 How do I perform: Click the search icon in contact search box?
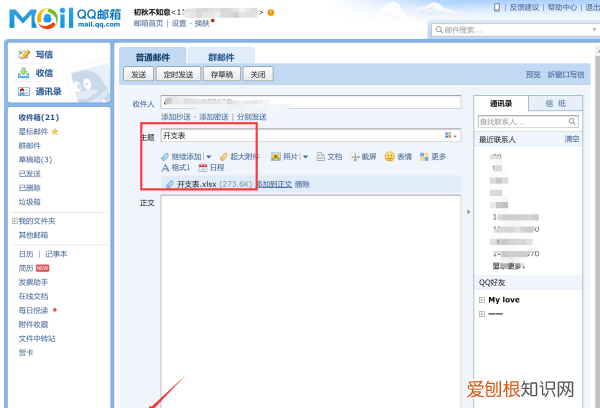pos(572,122)
